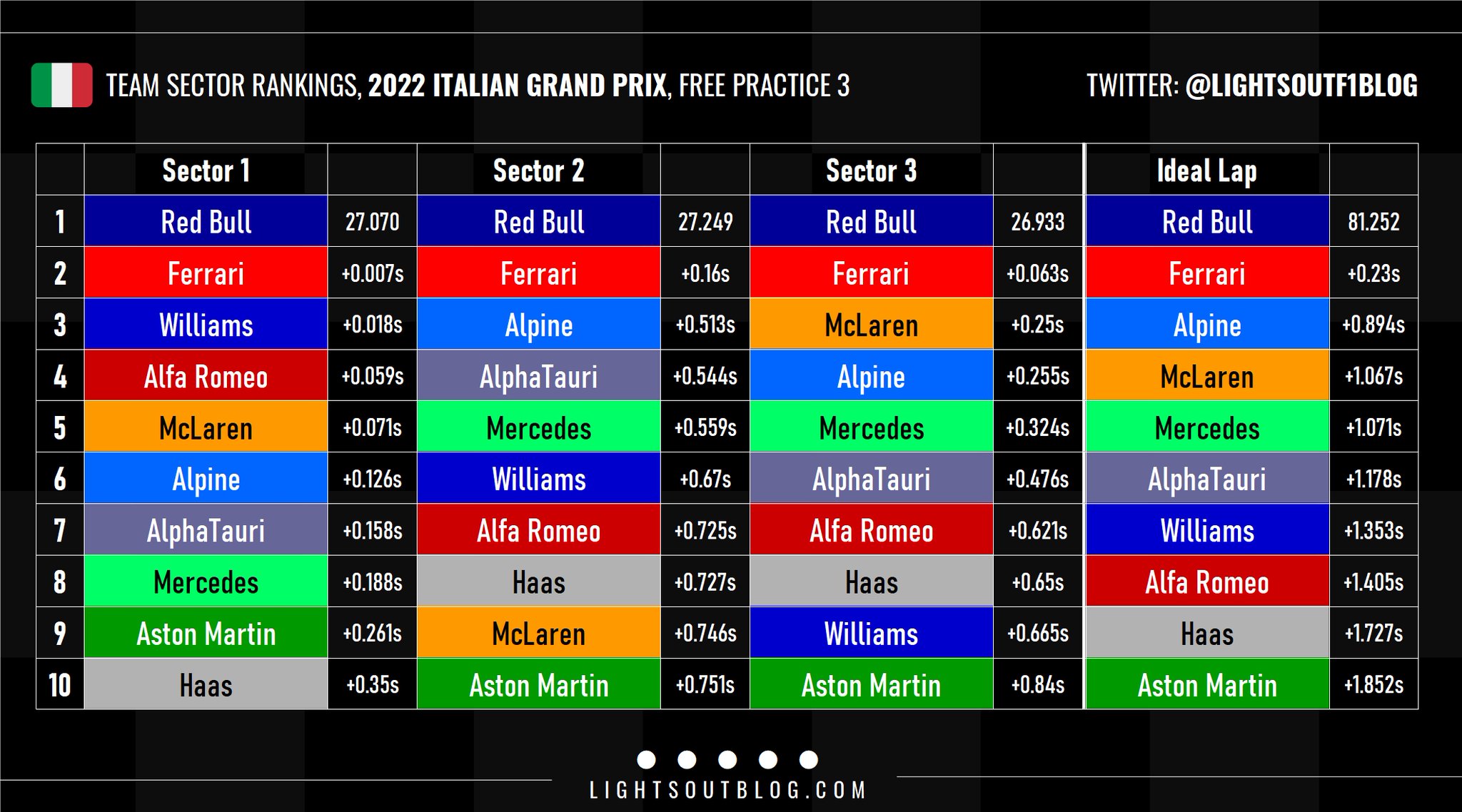Click the first white dot indicator

(646, 759)
